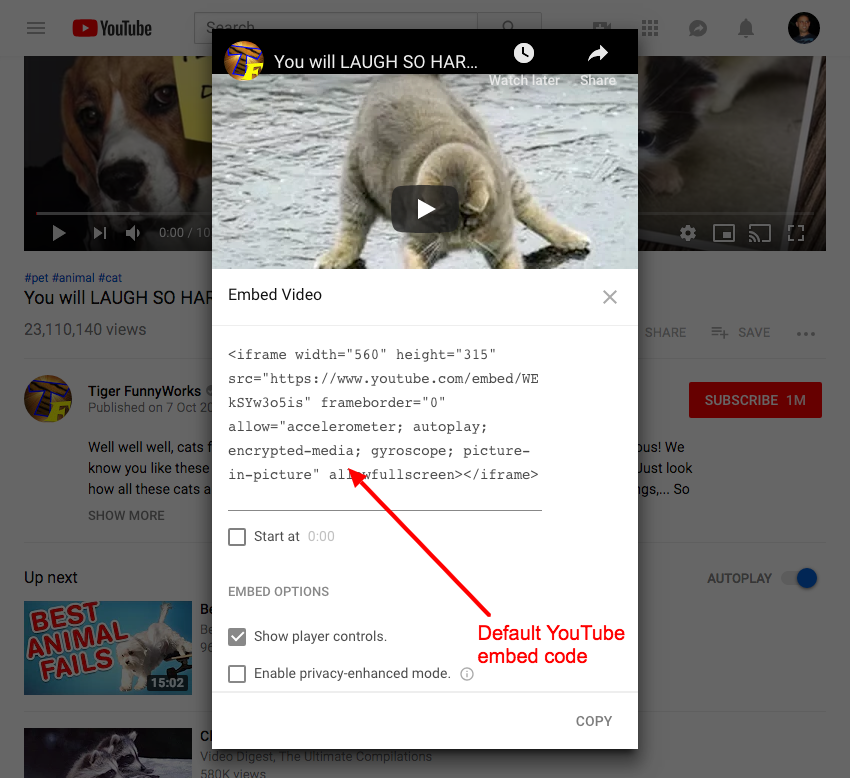This screenshot has width=850, height=778.
Task: Expand description with SHOW MORE
Action: tap(126, 516)
